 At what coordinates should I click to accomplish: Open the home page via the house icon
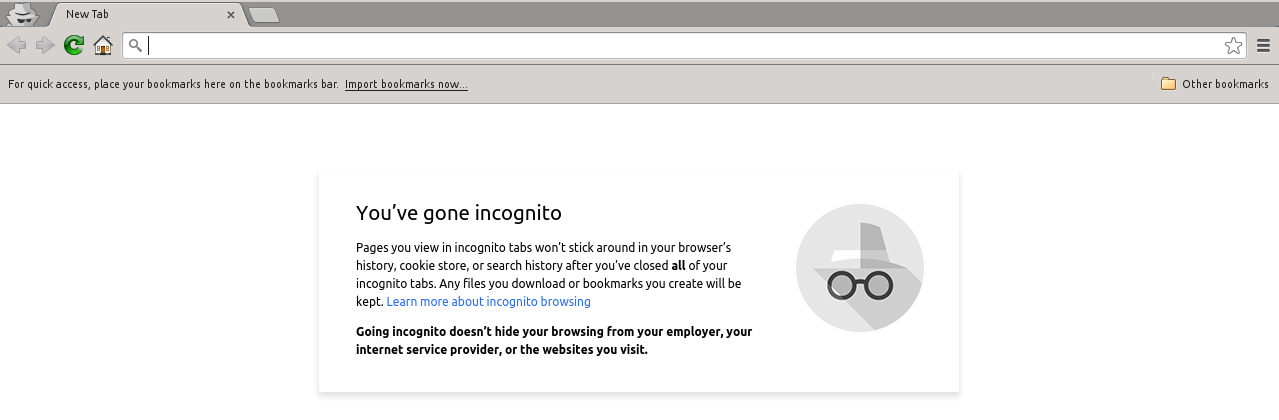point(102,45)
